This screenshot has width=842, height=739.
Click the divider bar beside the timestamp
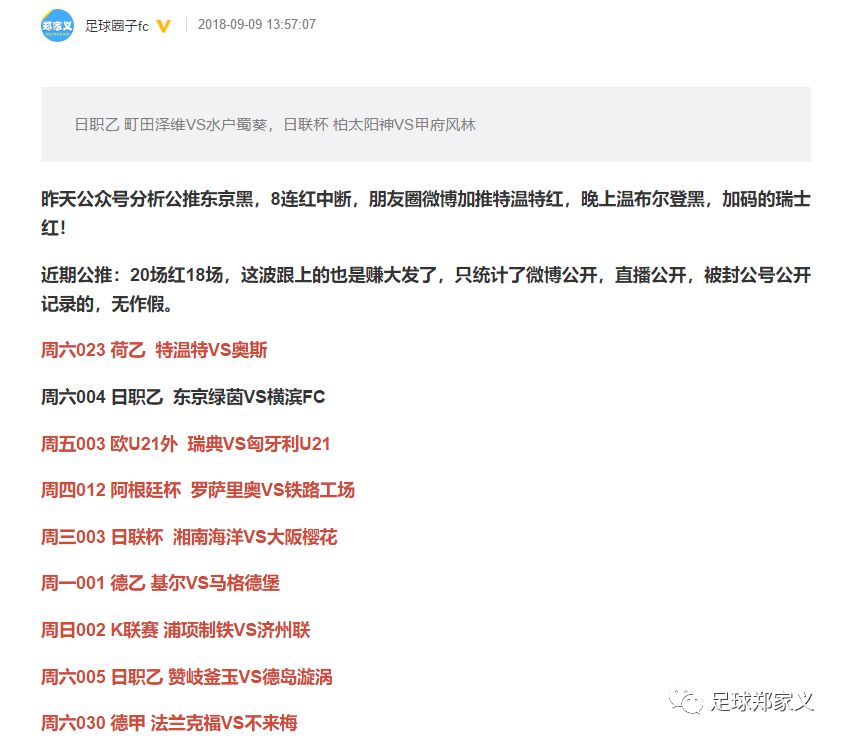click(185, 24)
